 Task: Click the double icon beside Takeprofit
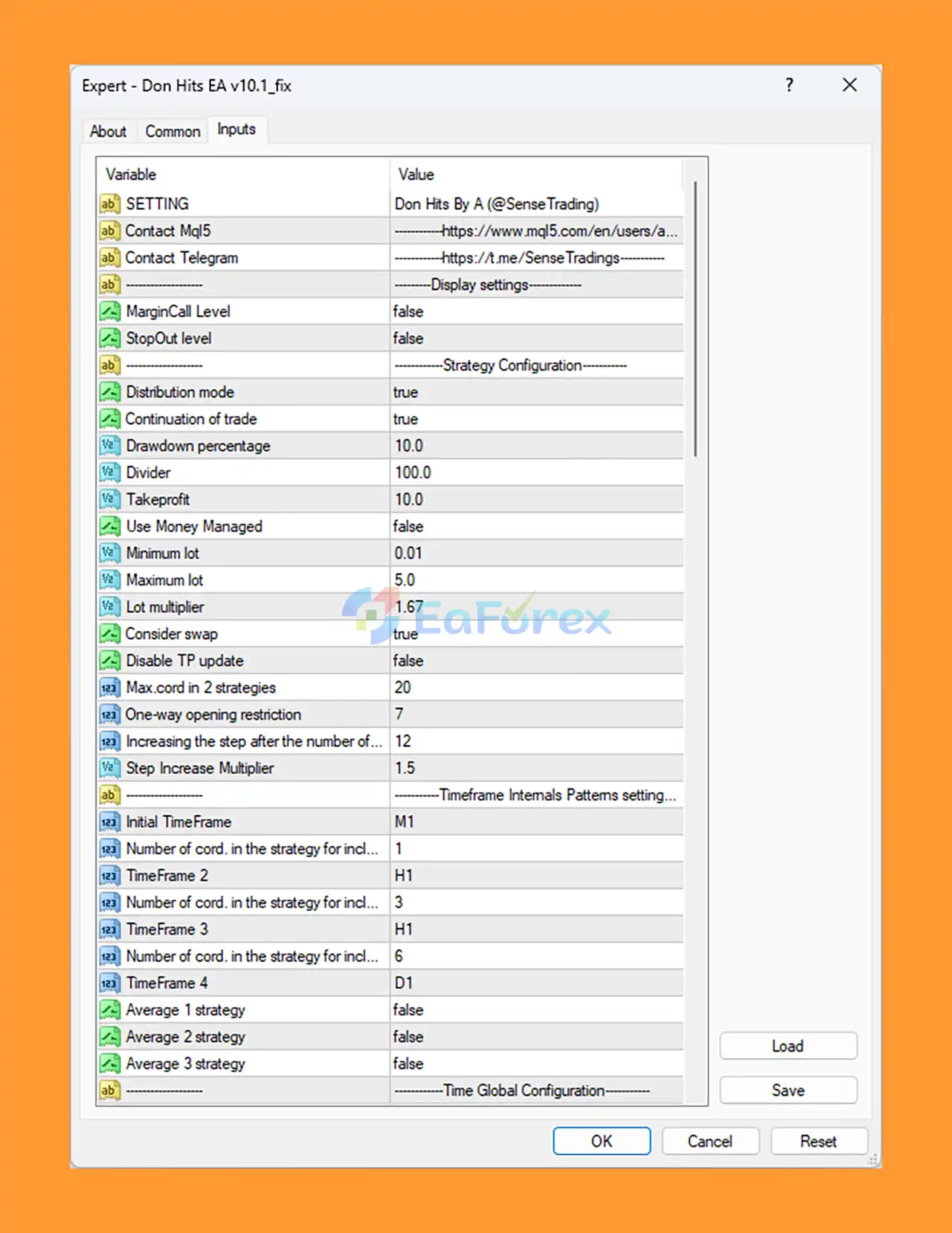(x=109, y=499)
